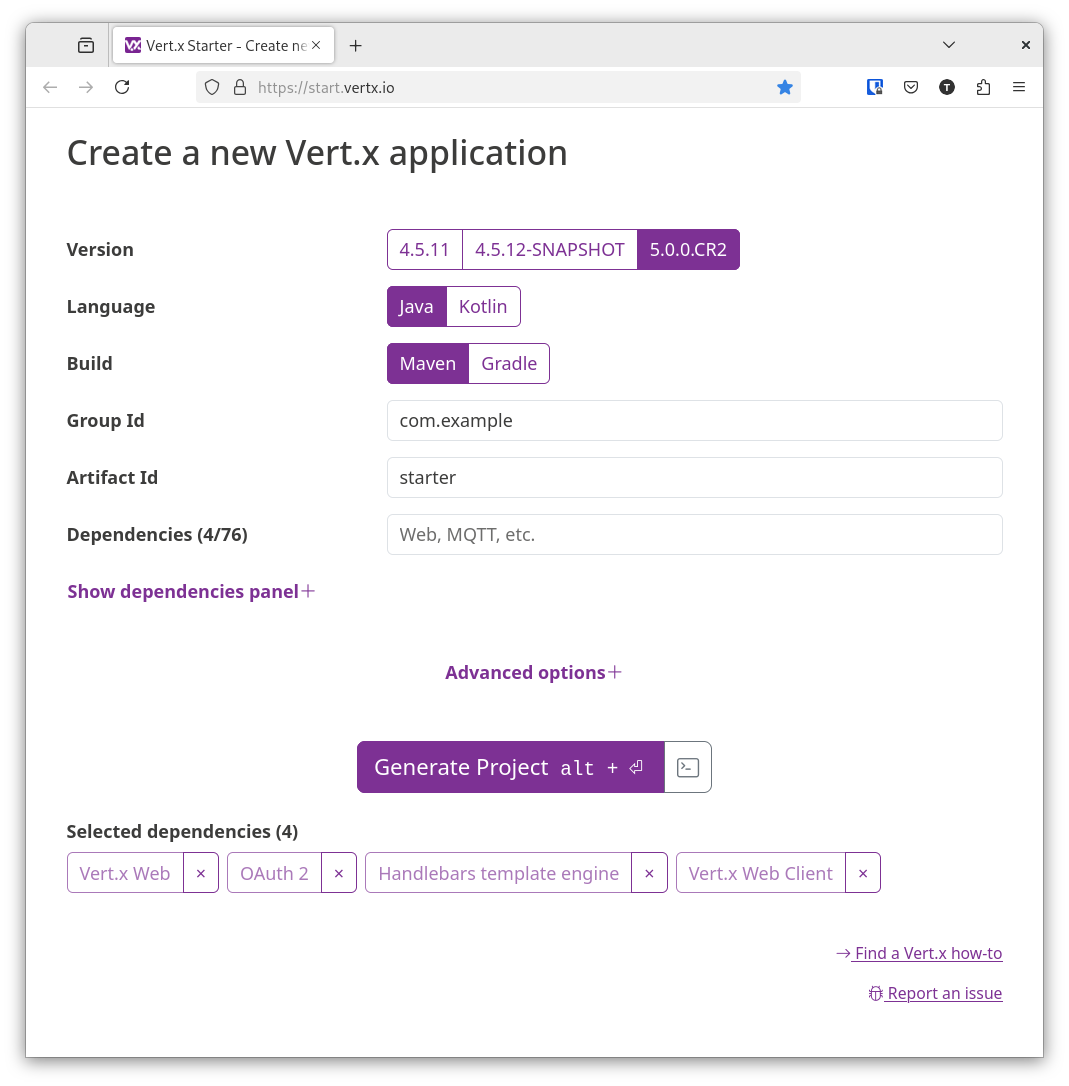Open the Firefox hamburger menu

[1019, 87]
